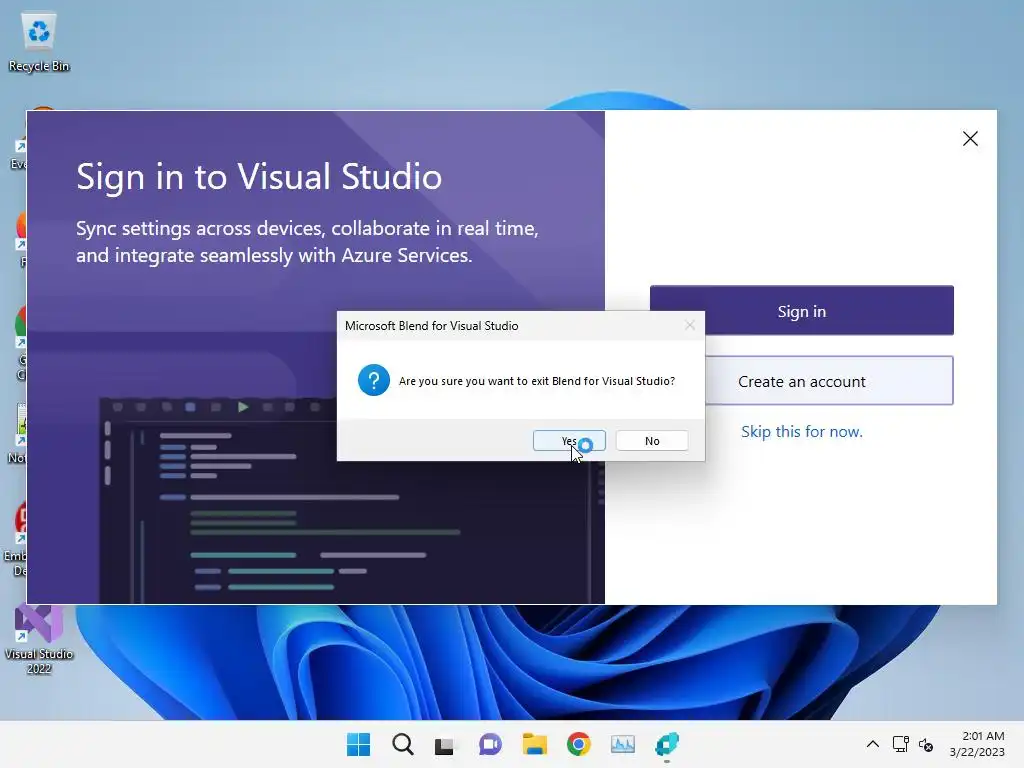Click the 'Microsoft Blend for Visual Studio' dialog title
The width and height of the screenshot is (1024, 768).
point(432,326)
